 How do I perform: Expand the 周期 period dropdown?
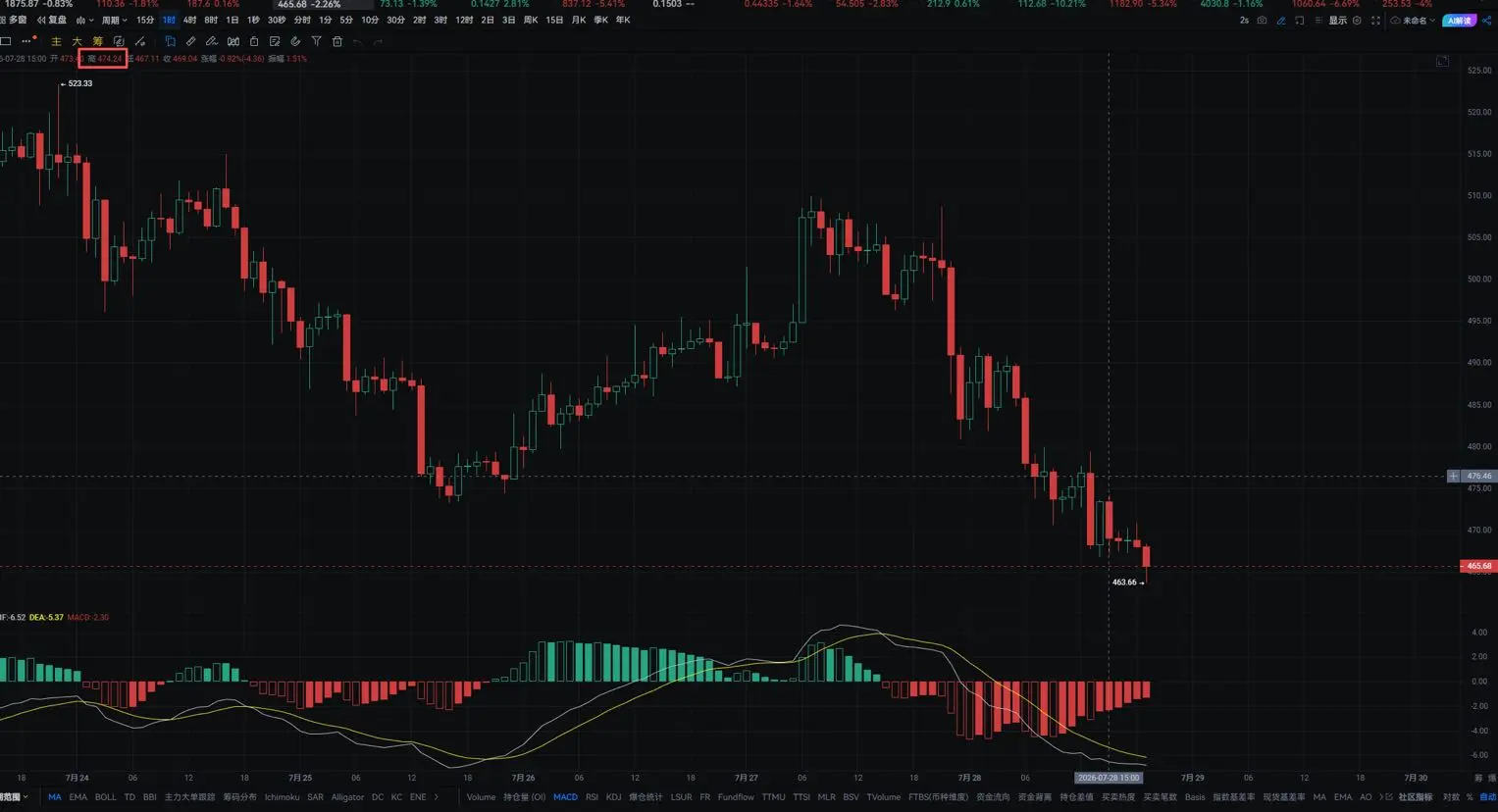(x=114, y=20)
